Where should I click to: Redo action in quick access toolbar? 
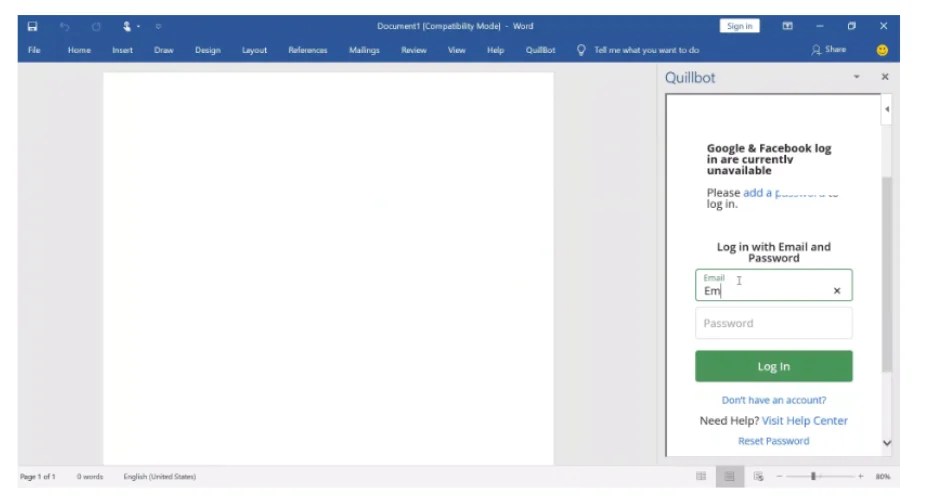96,26
